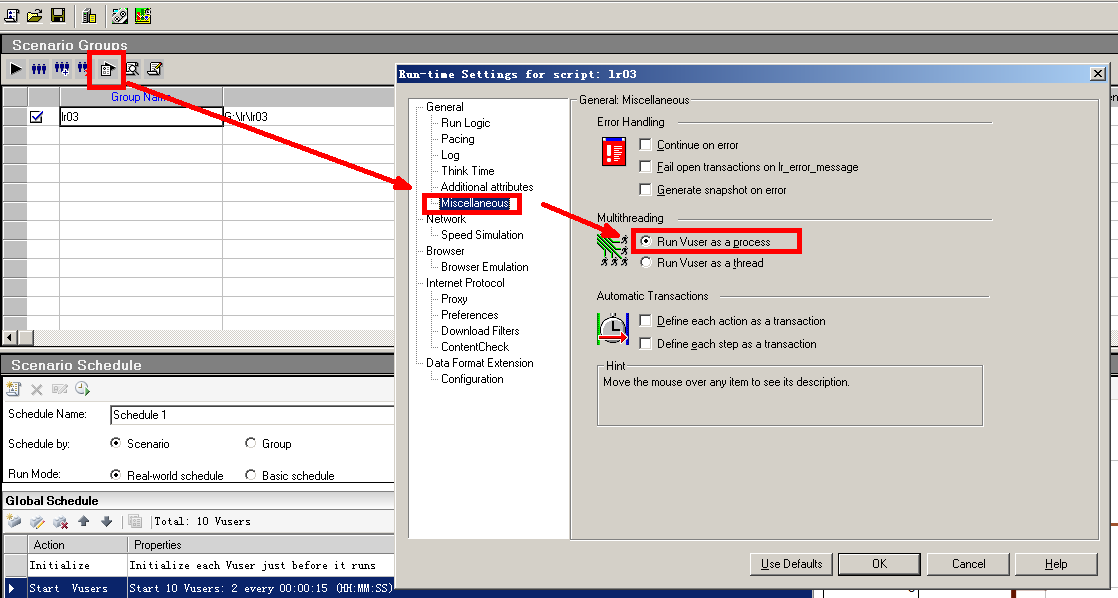
Task: Click Cancel in Run-time Settings dialog
Action: click(x=968, y=564)
